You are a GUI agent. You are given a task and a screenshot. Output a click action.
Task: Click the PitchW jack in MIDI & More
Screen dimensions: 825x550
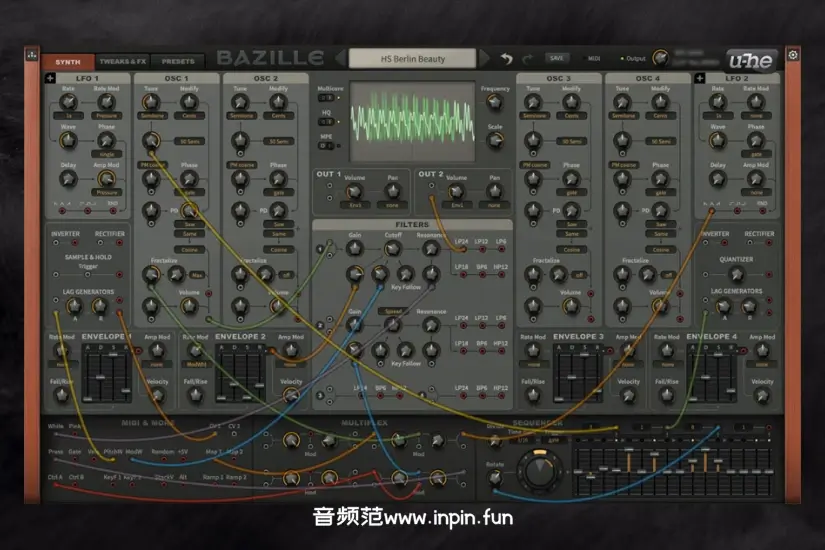pos(113,460)
